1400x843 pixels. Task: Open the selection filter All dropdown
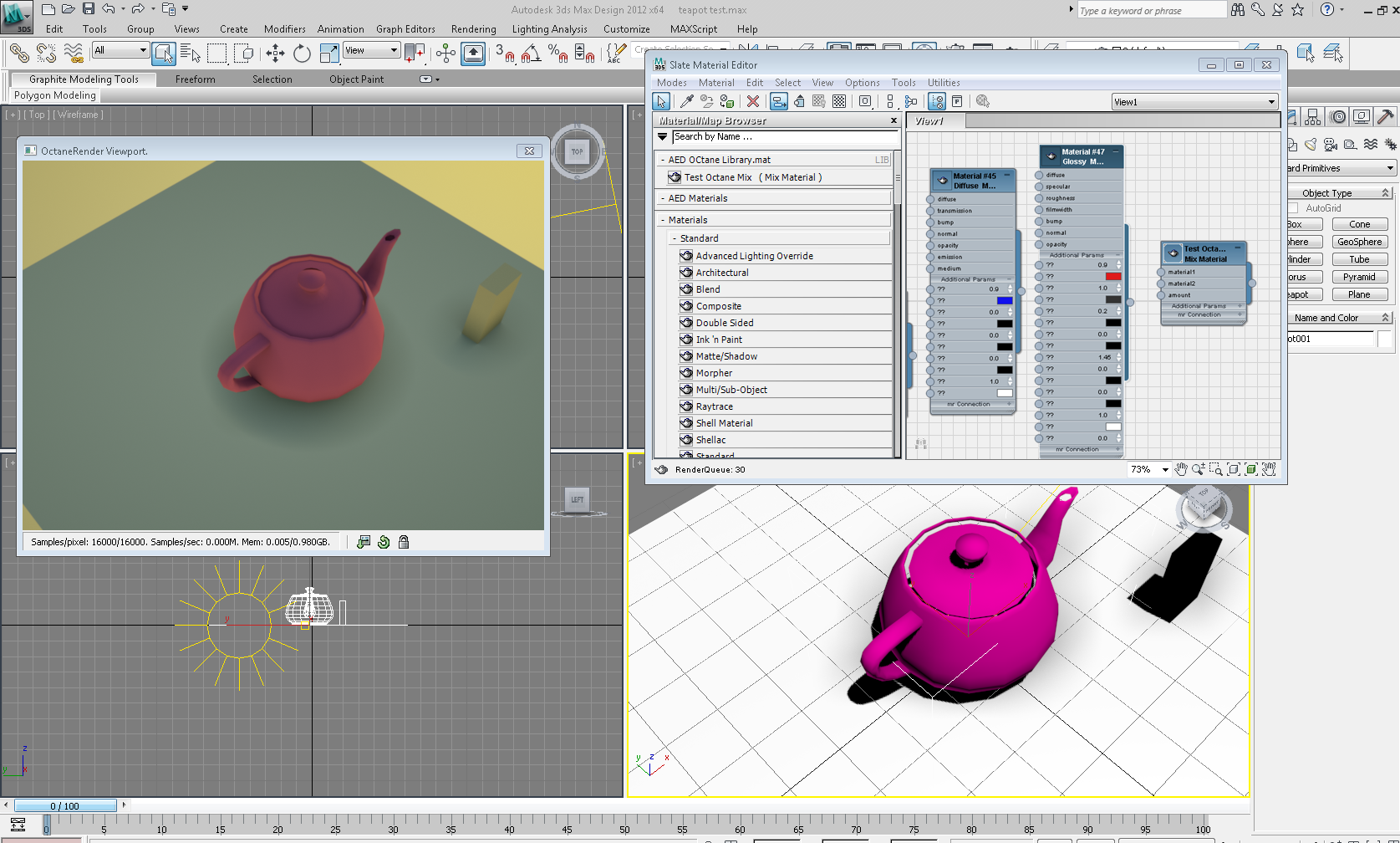pos(120,50)
